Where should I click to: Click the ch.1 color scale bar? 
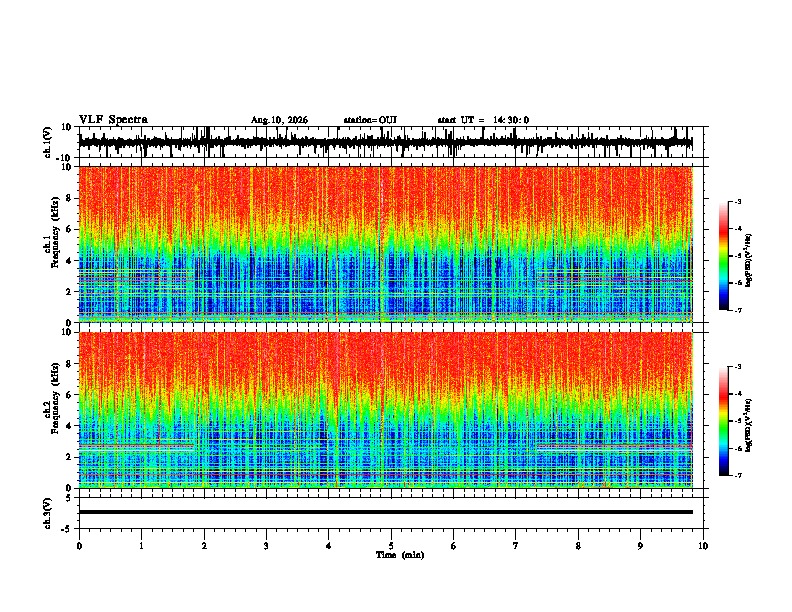724,256
